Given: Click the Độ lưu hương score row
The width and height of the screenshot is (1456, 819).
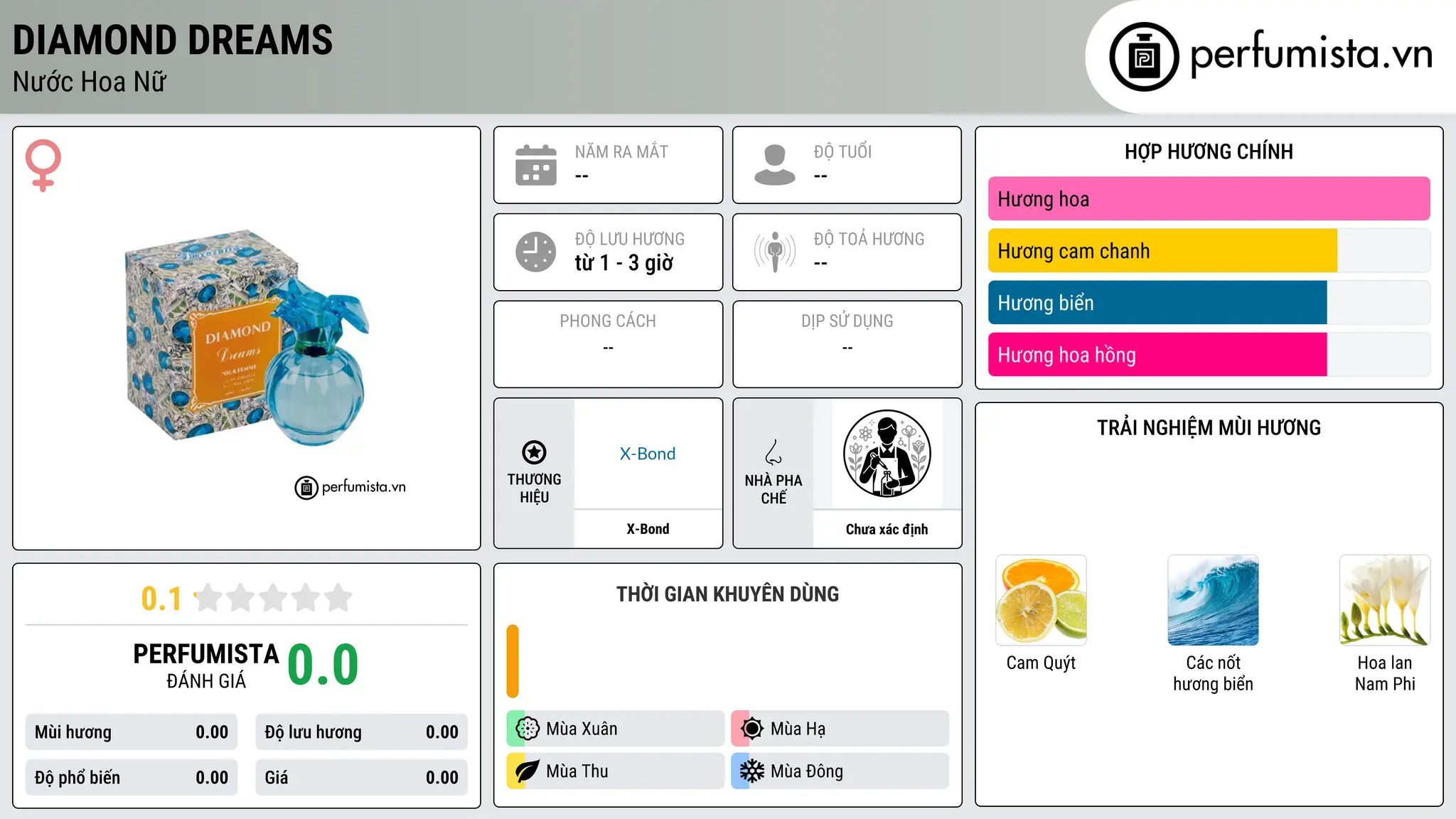Looking at the screenshot, I should click(361, 732).
